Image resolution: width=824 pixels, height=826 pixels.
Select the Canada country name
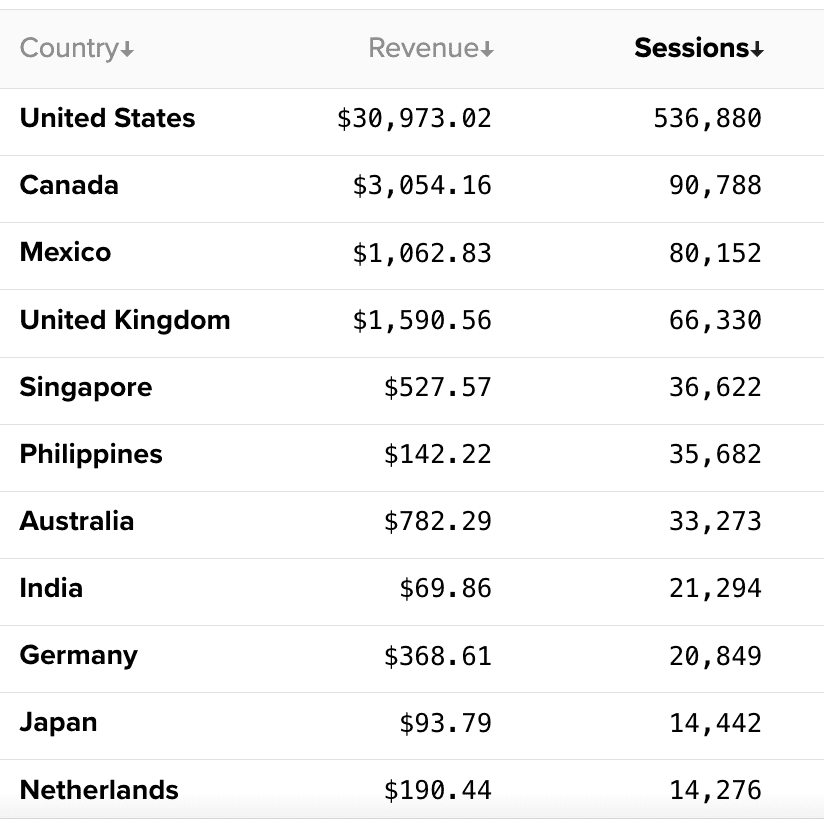(69, 185)
